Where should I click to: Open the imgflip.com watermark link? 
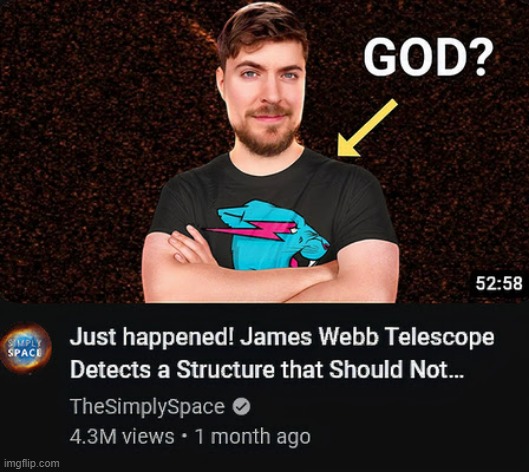[x=32, y=463]
